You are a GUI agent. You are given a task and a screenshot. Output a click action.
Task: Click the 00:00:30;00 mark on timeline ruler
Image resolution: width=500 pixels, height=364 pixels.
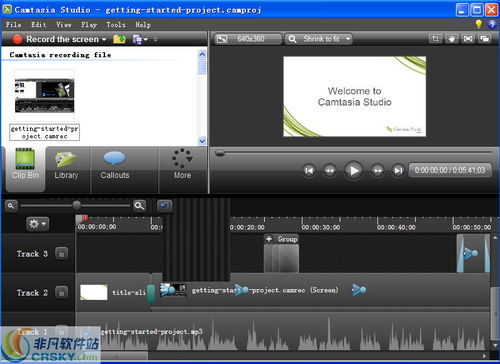321,227
